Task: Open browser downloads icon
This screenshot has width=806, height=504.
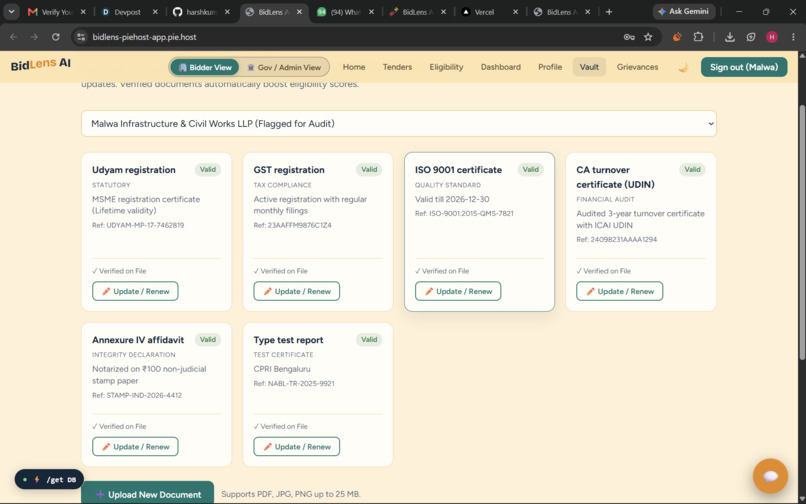Action: [729, 37]
